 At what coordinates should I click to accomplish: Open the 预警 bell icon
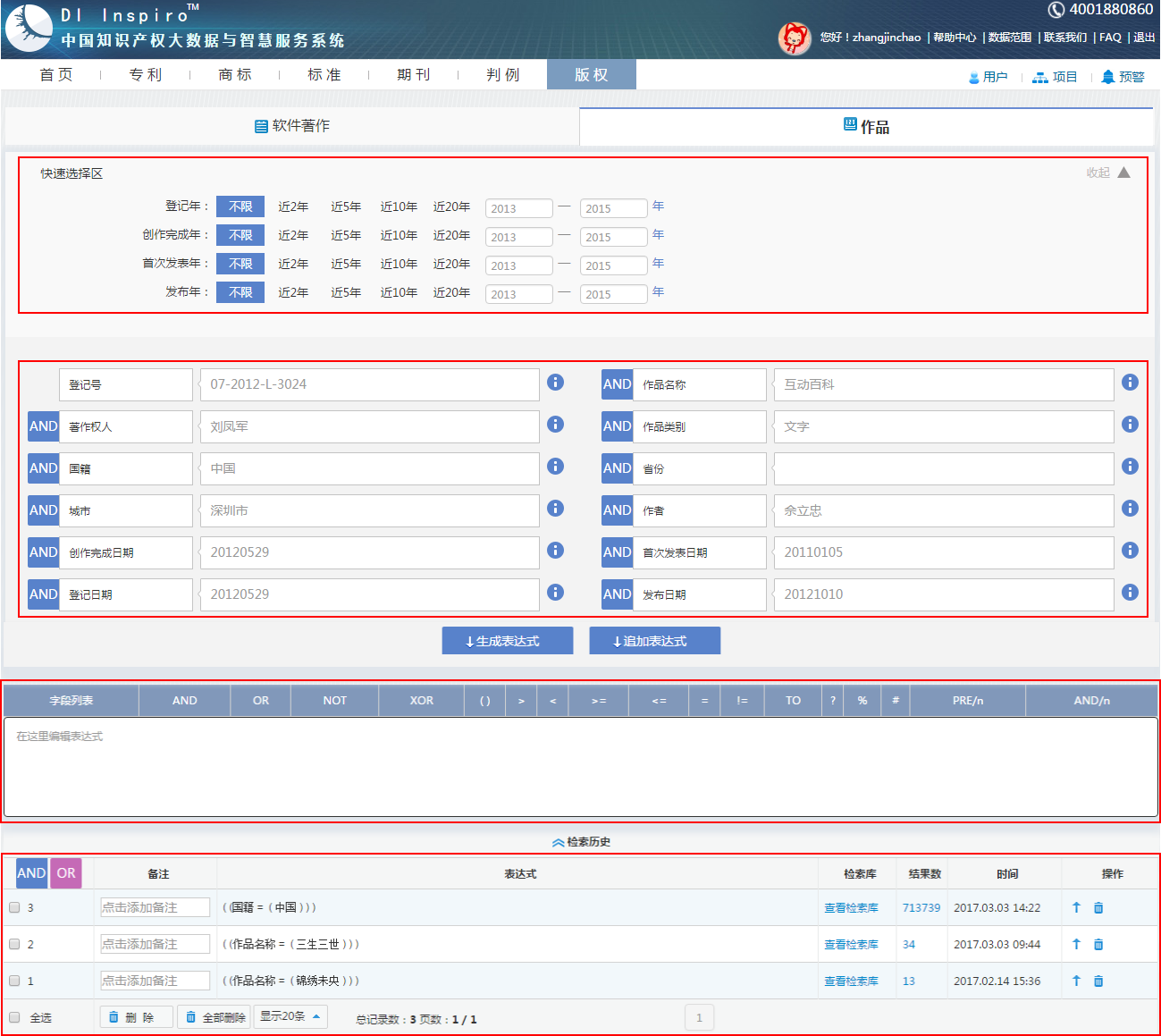(x=1108, y=77)
